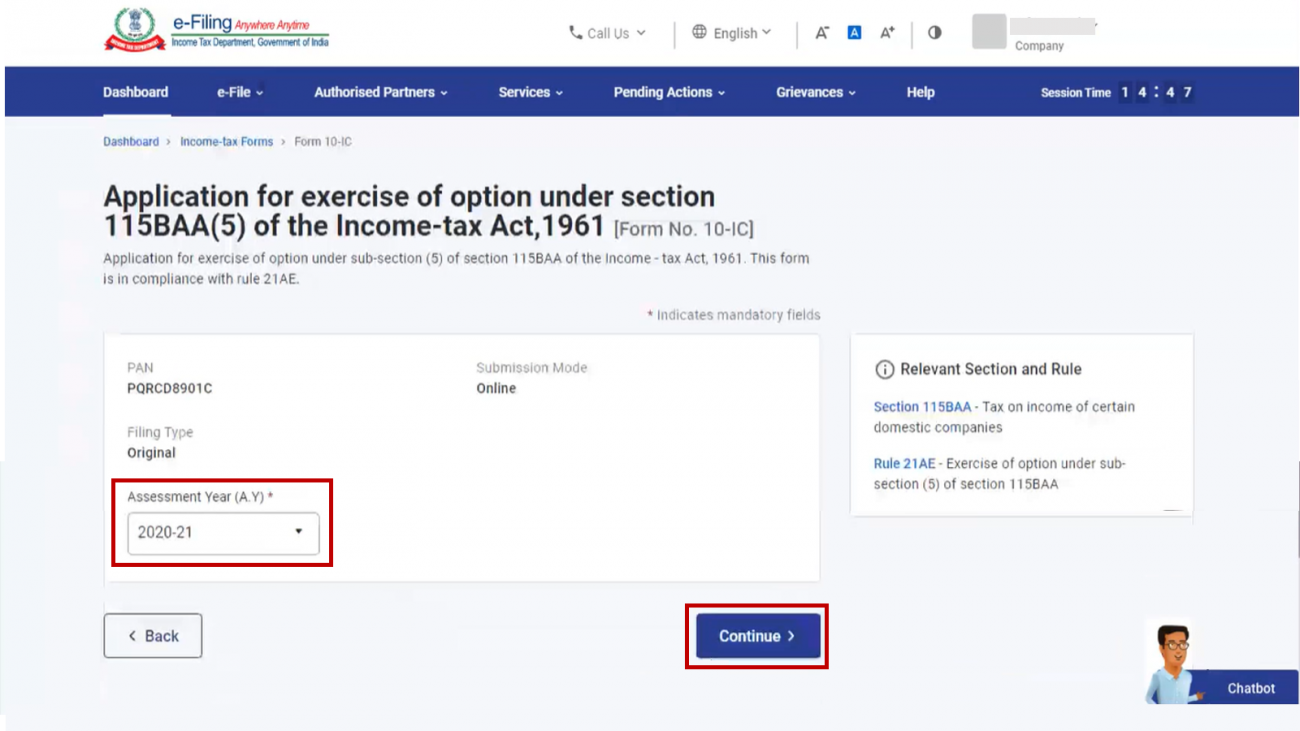Click the decrease font size icon

click(820, 32)
